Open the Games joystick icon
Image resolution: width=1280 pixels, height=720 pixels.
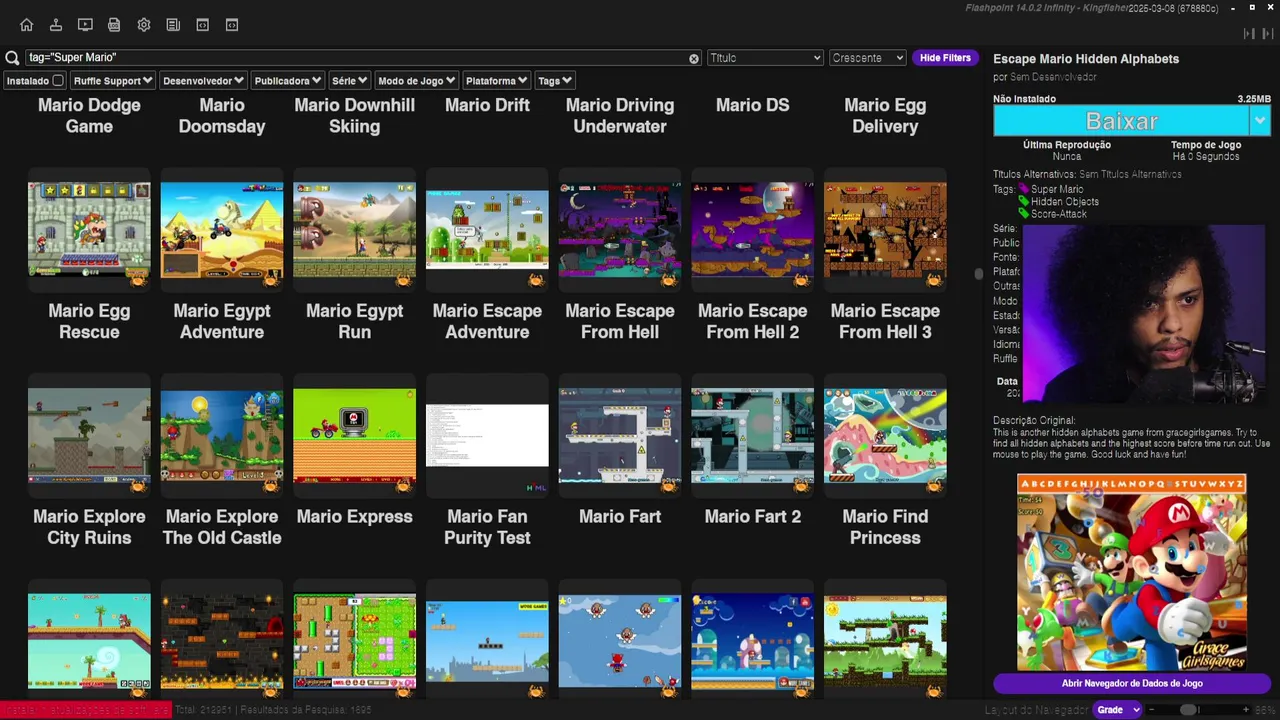coord(56,25)
